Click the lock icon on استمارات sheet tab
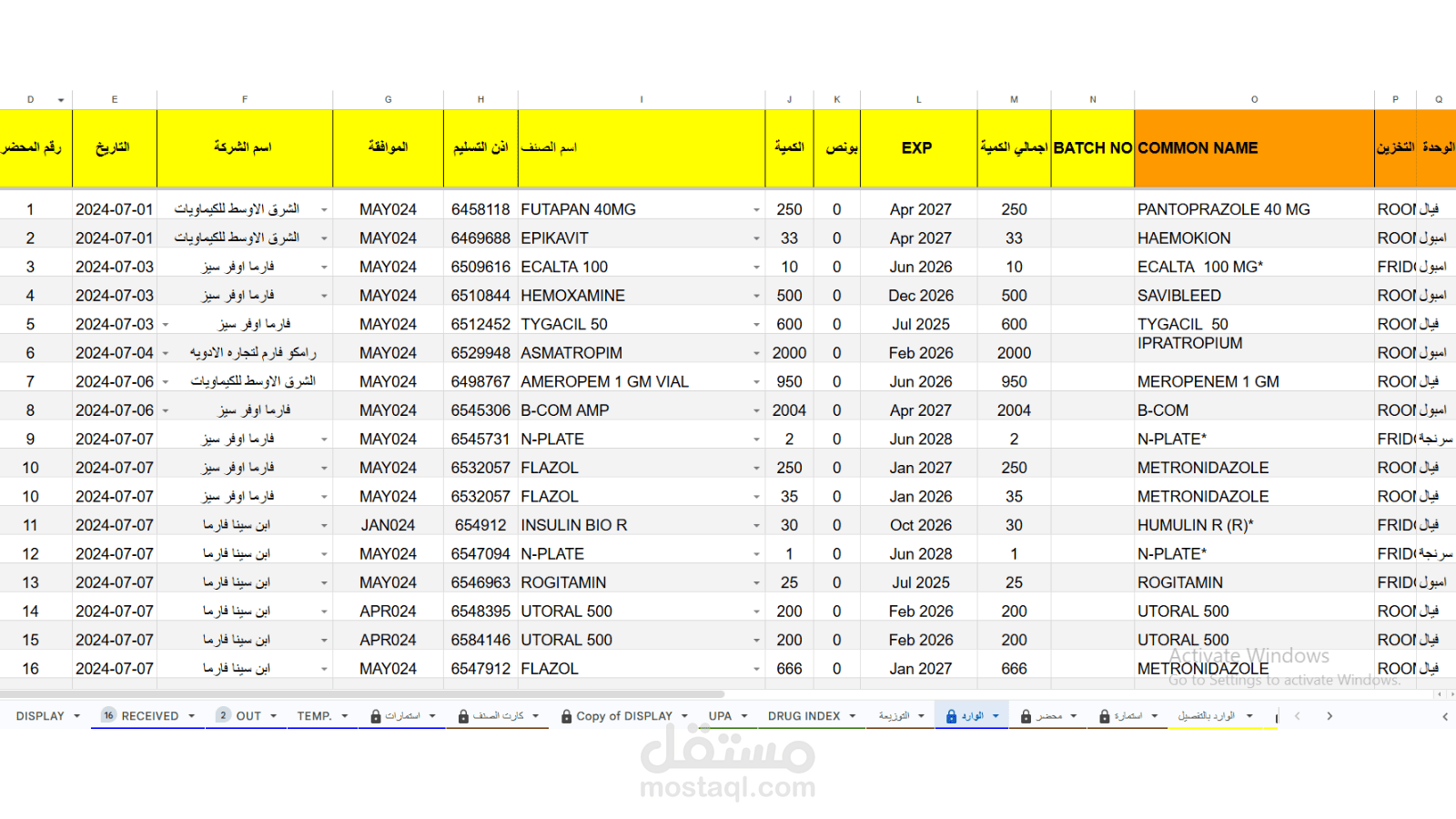Screen dimensions: 1456x819 pyautogui.click(x=376, y=716)
